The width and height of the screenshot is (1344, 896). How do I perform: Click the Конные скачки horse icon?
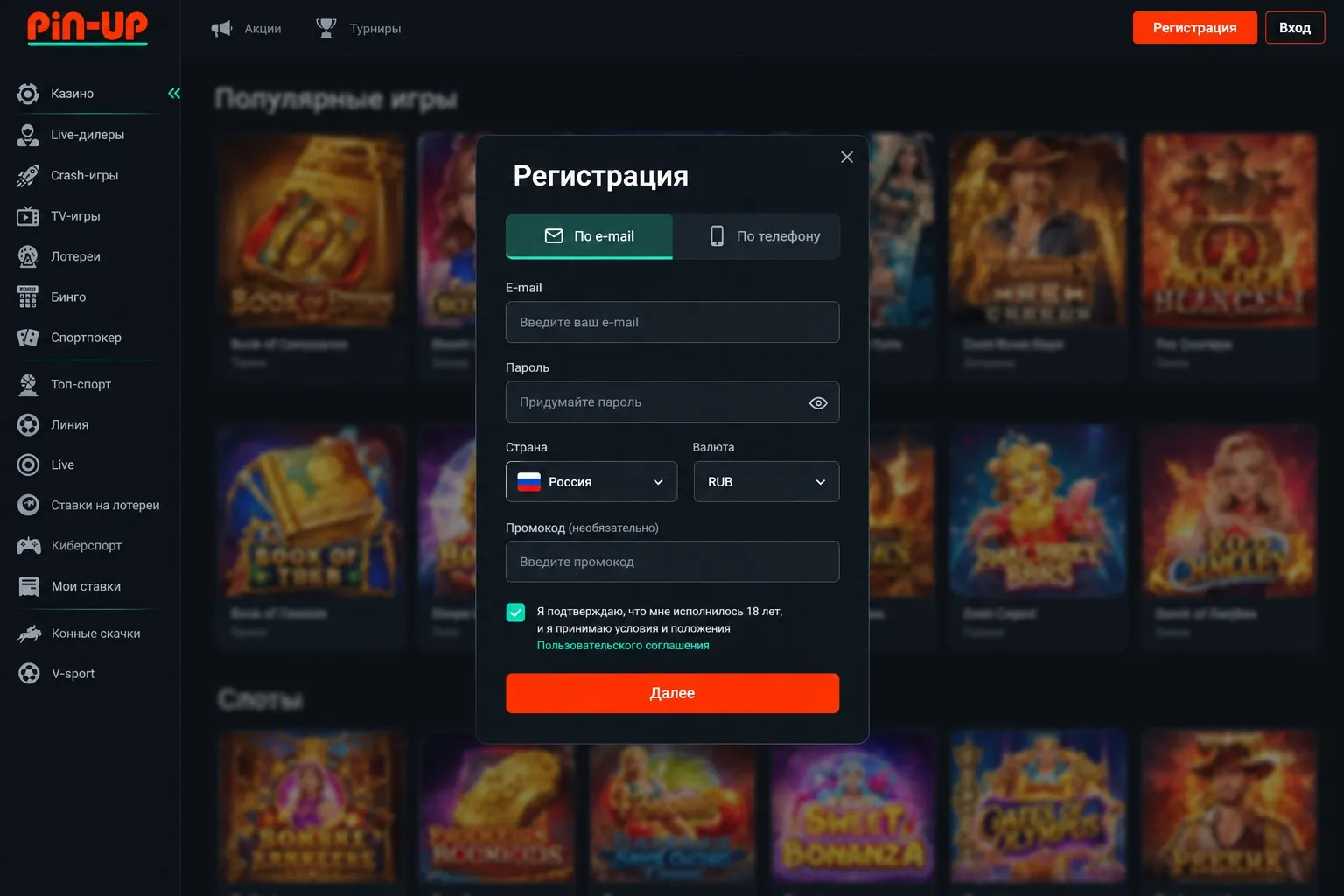tap(29, 633)
